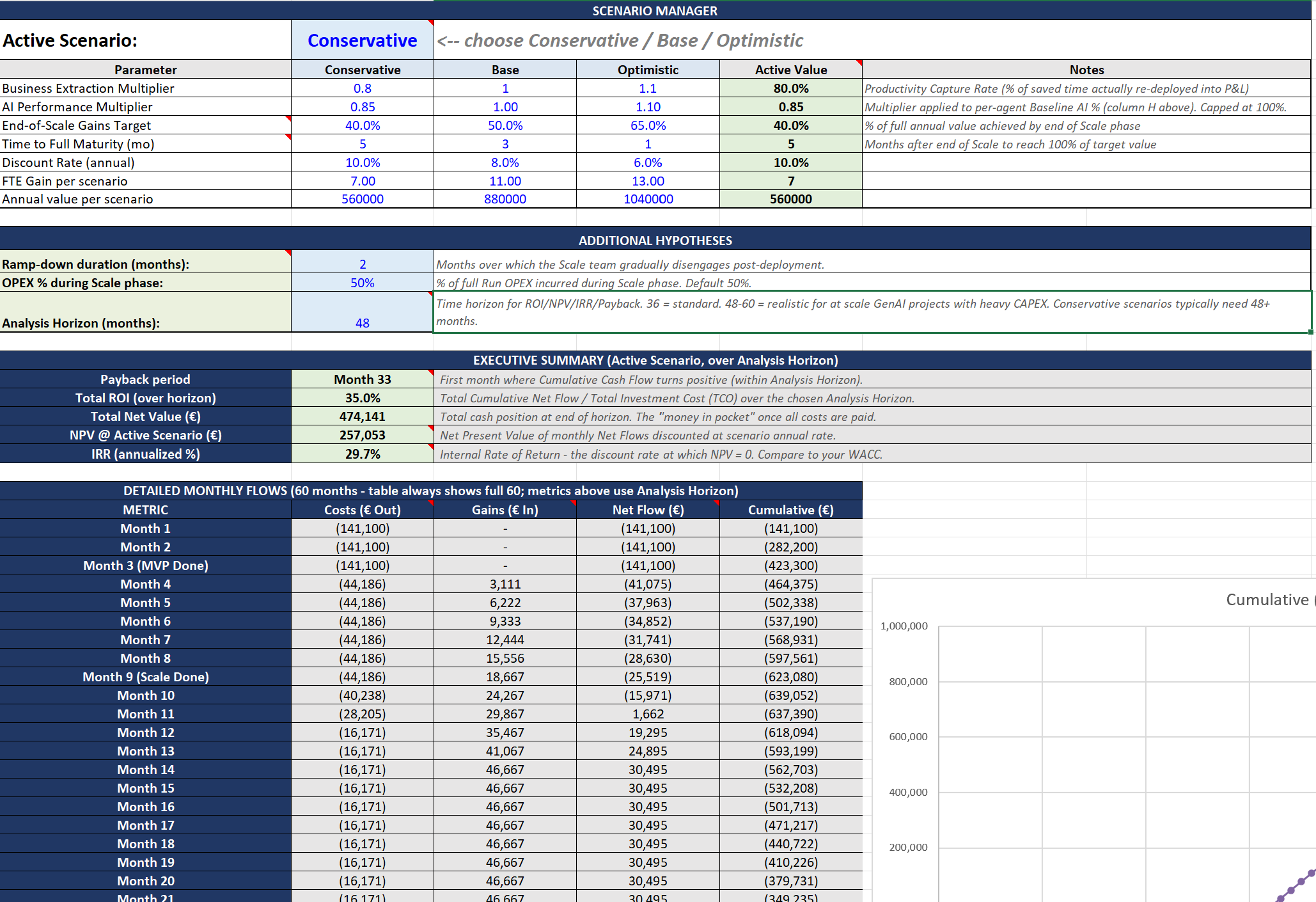Select the Month 9 (Scale Done) row label
The image size is (1316, 902).
tap(146, 677)
